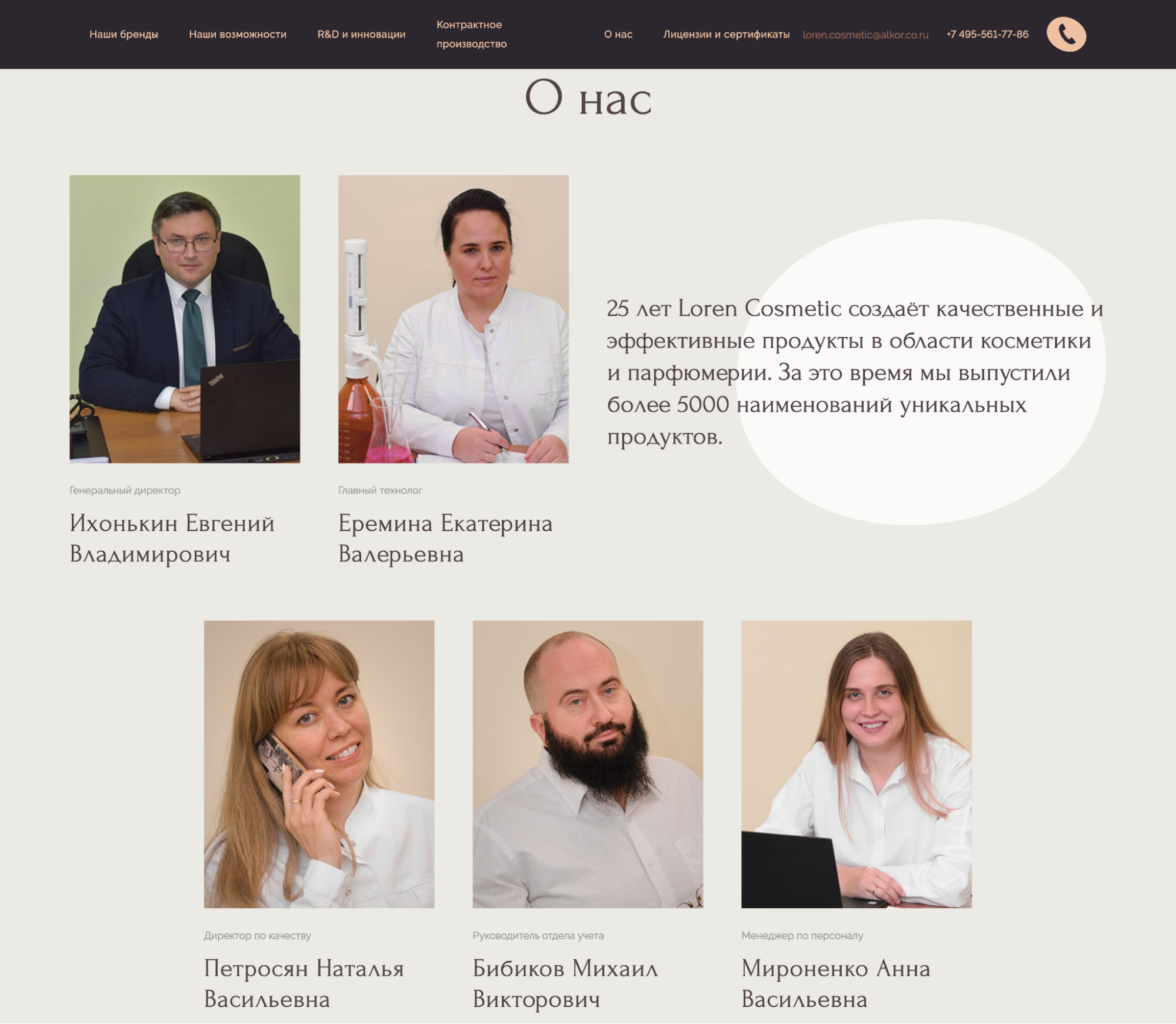
Task: Click the name Ихонькин Евгений Владимирович
Action: (172, 539)
